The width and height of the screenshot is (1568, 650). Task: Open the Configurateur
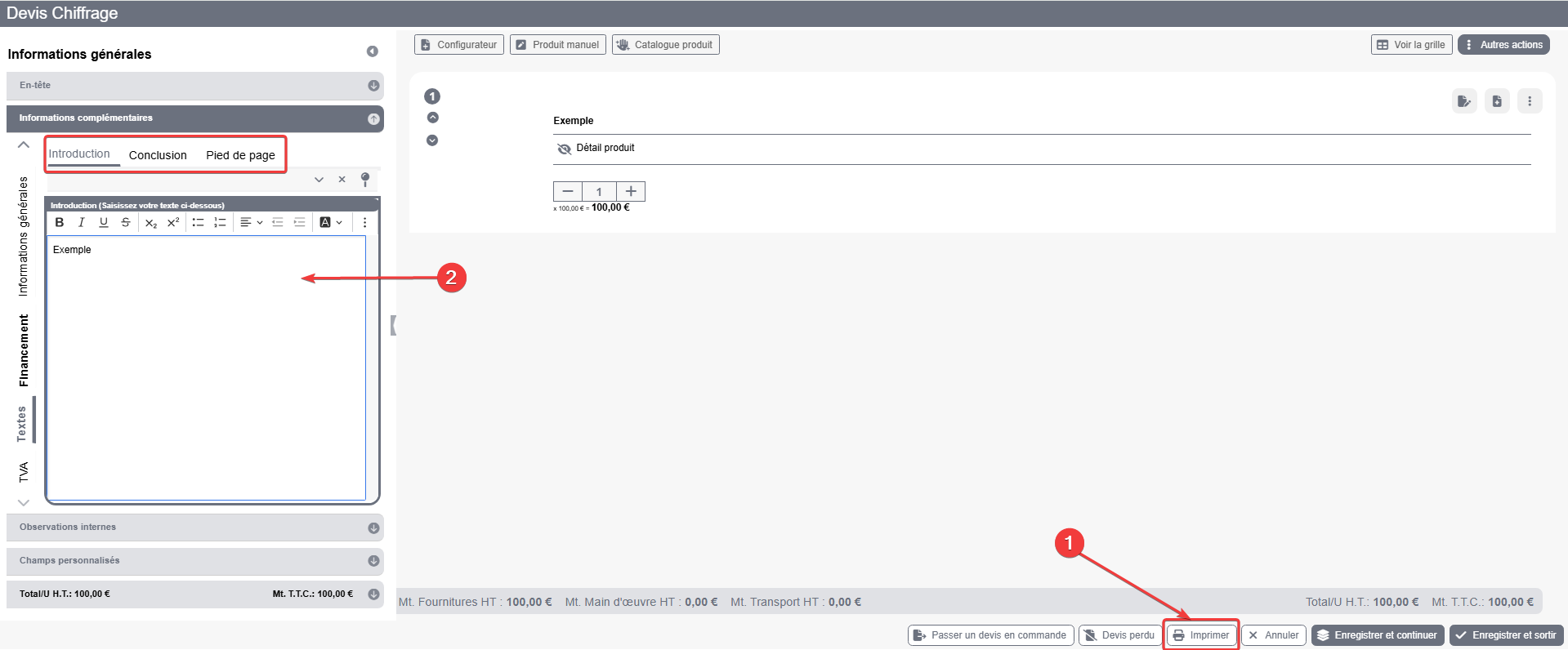459,45
